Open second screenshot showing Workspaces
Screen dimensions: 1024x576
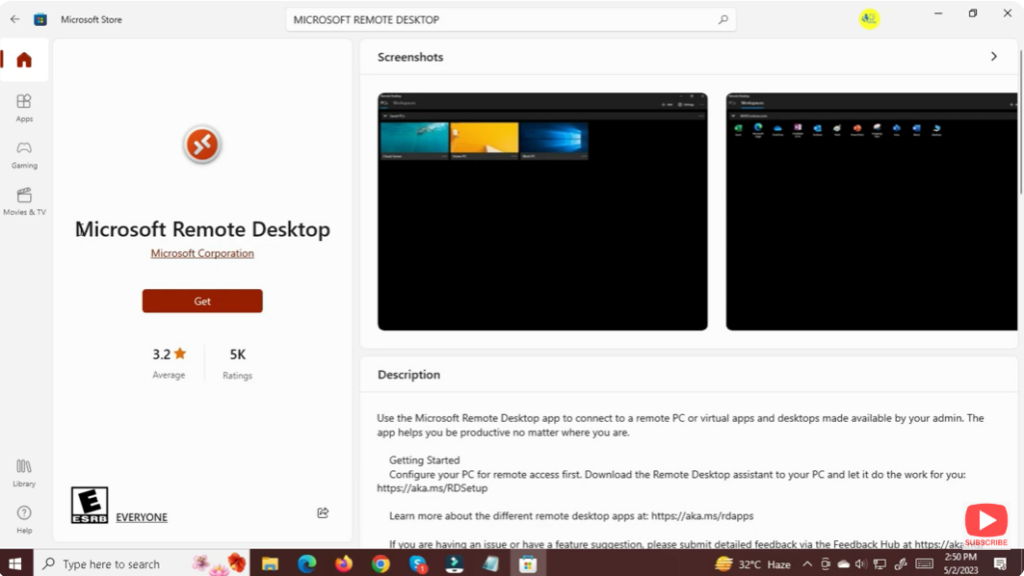[872, 211]
